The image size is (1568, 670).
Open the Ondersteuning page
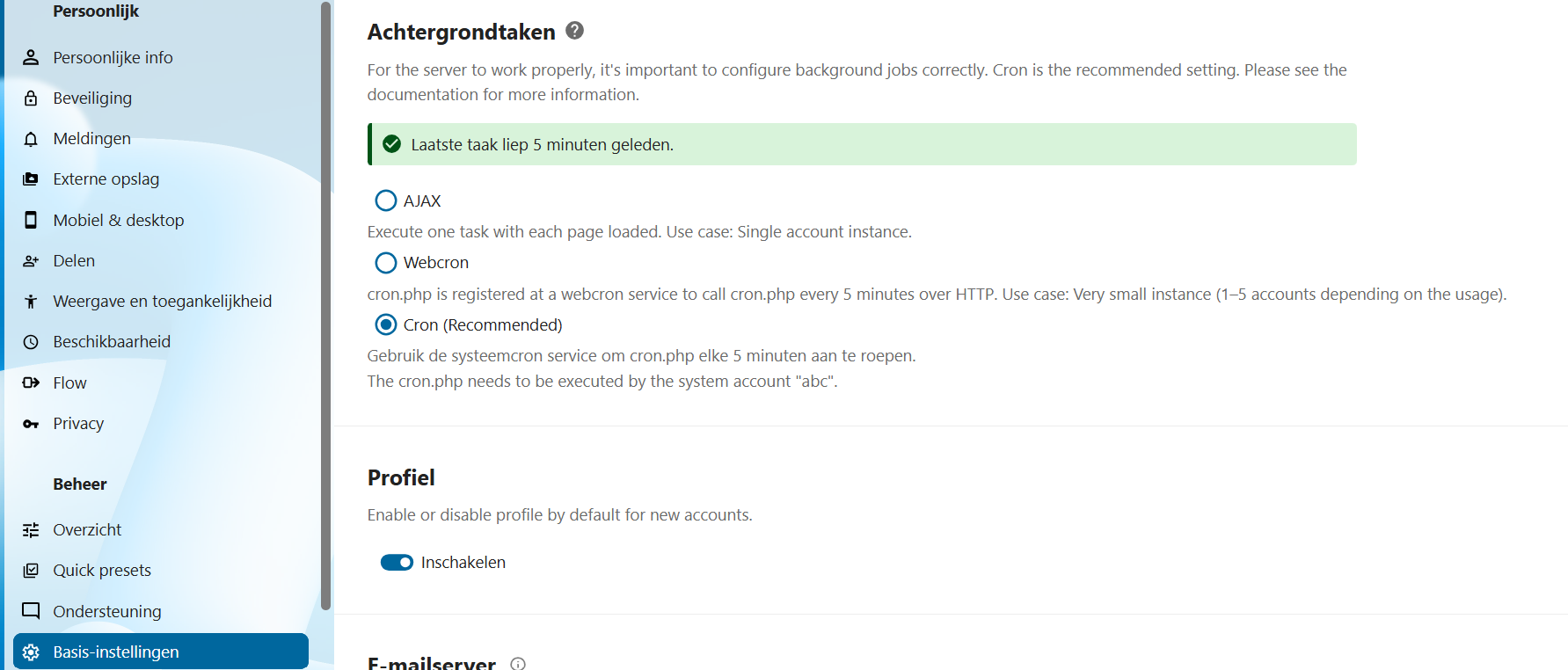tap(106, 611)
